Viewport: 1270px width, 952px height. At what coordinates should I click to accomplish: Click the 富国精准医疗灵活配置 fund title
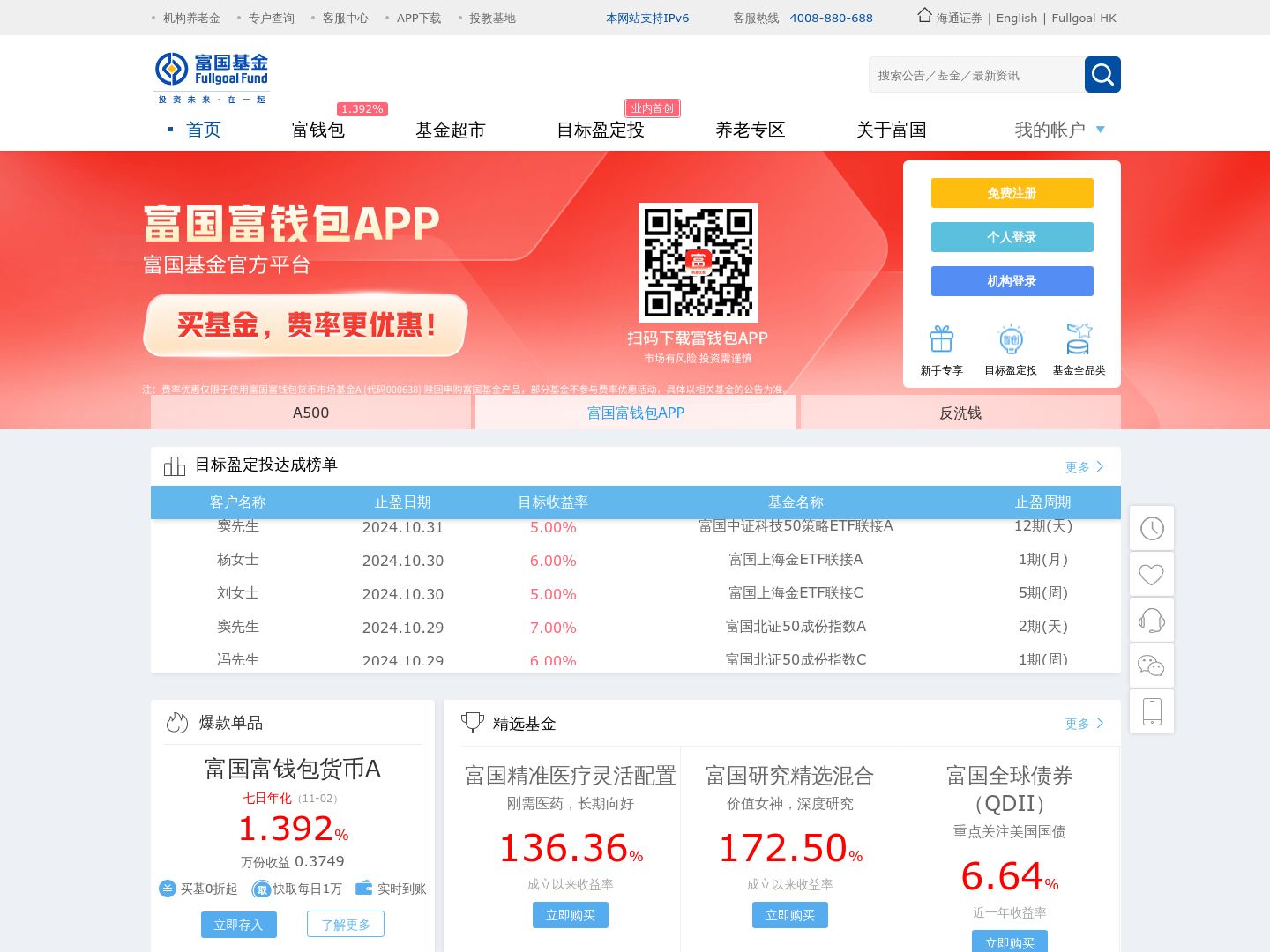tap(571, 776)
